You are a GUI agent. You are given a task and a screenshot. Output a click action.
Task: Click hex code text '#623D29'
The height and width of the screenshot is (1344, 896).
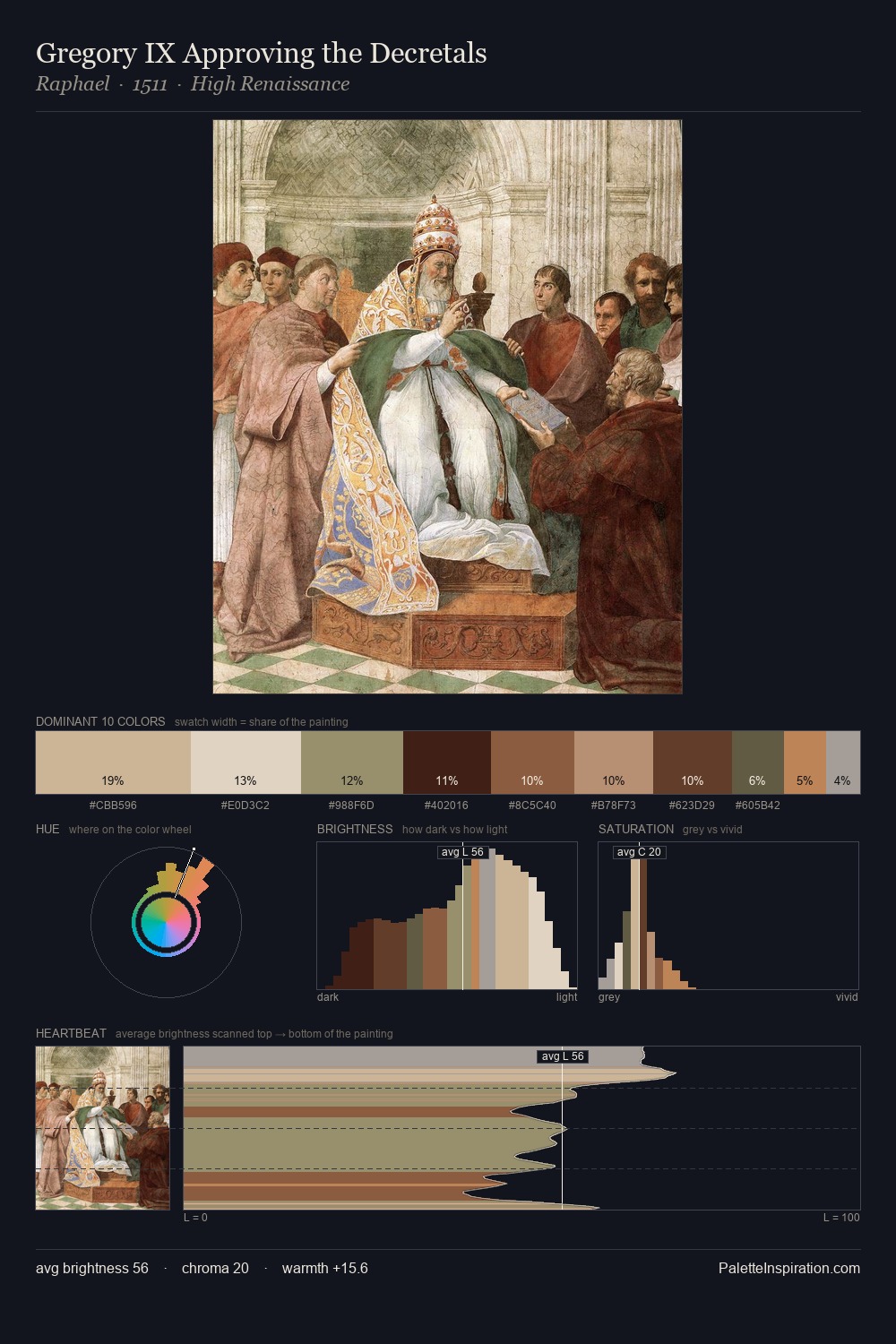[x=692, y=805]
